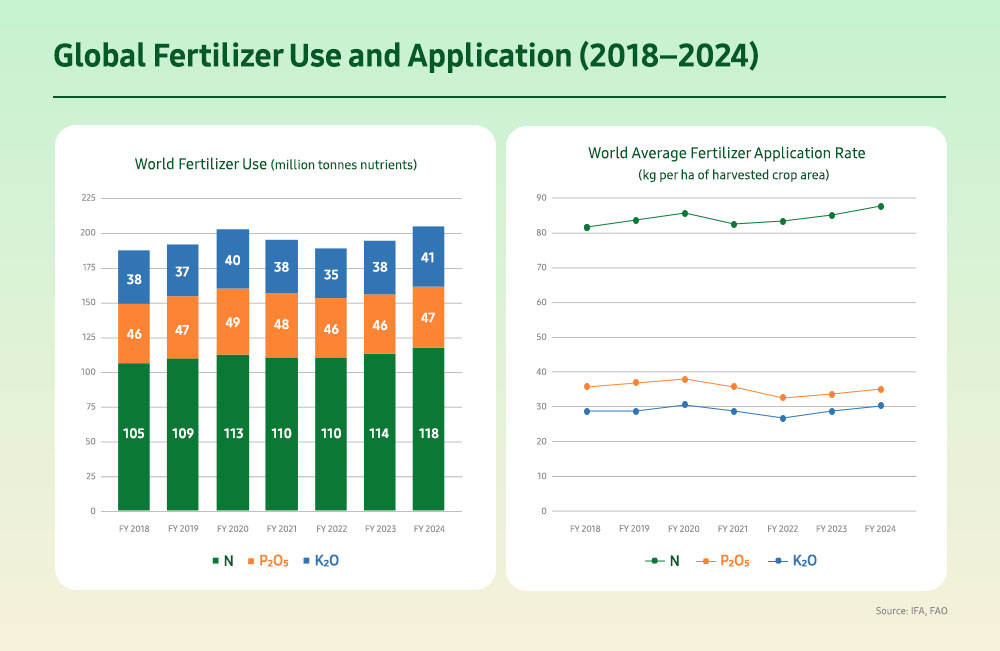Select the P₂O₅ line data point at FY 2020

click(x=684, y=379)
